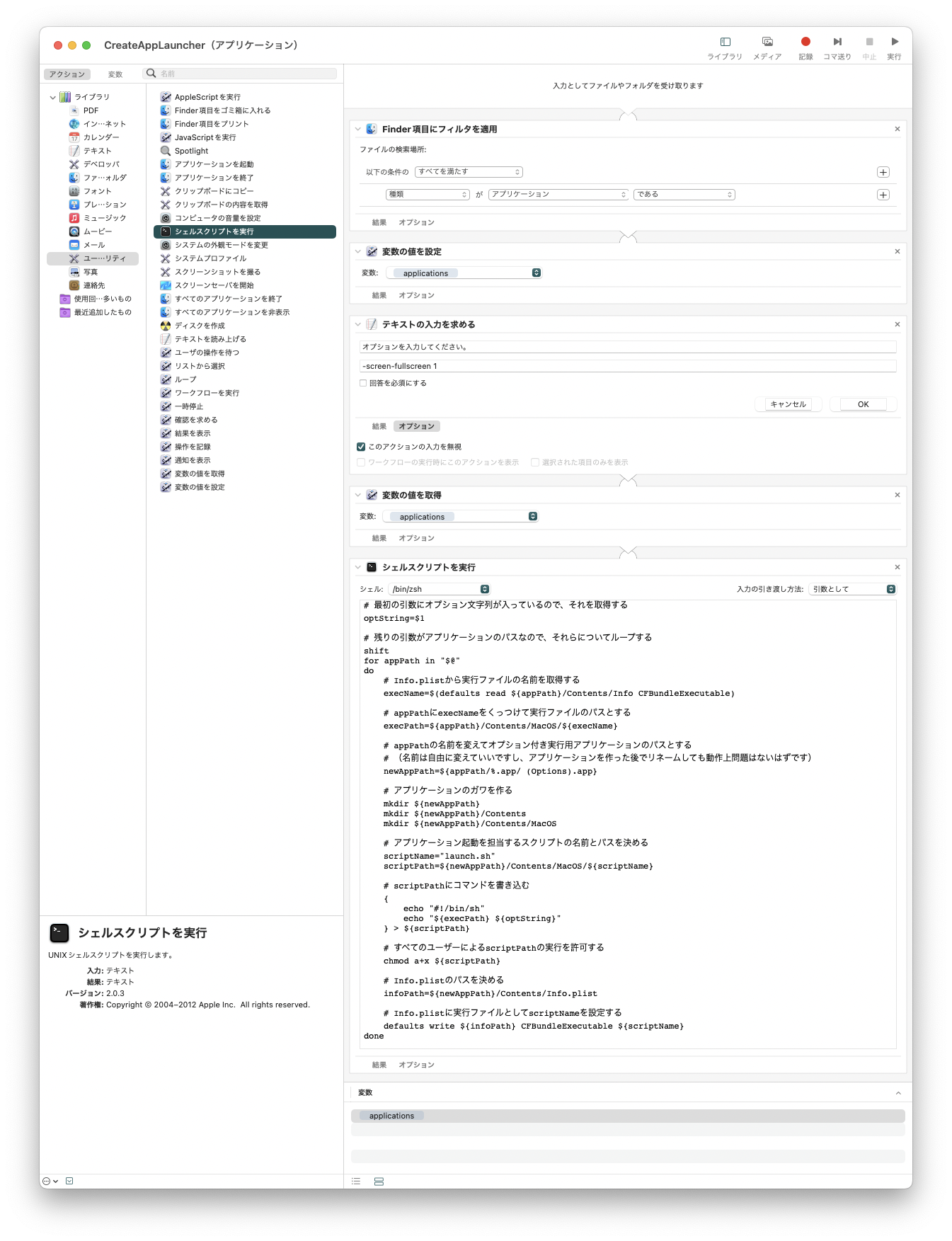Viewport: 952px width, 1241px height.
Task: Click the -screen-fullscreen 1 default answer field
Action: tap(628, 366)
